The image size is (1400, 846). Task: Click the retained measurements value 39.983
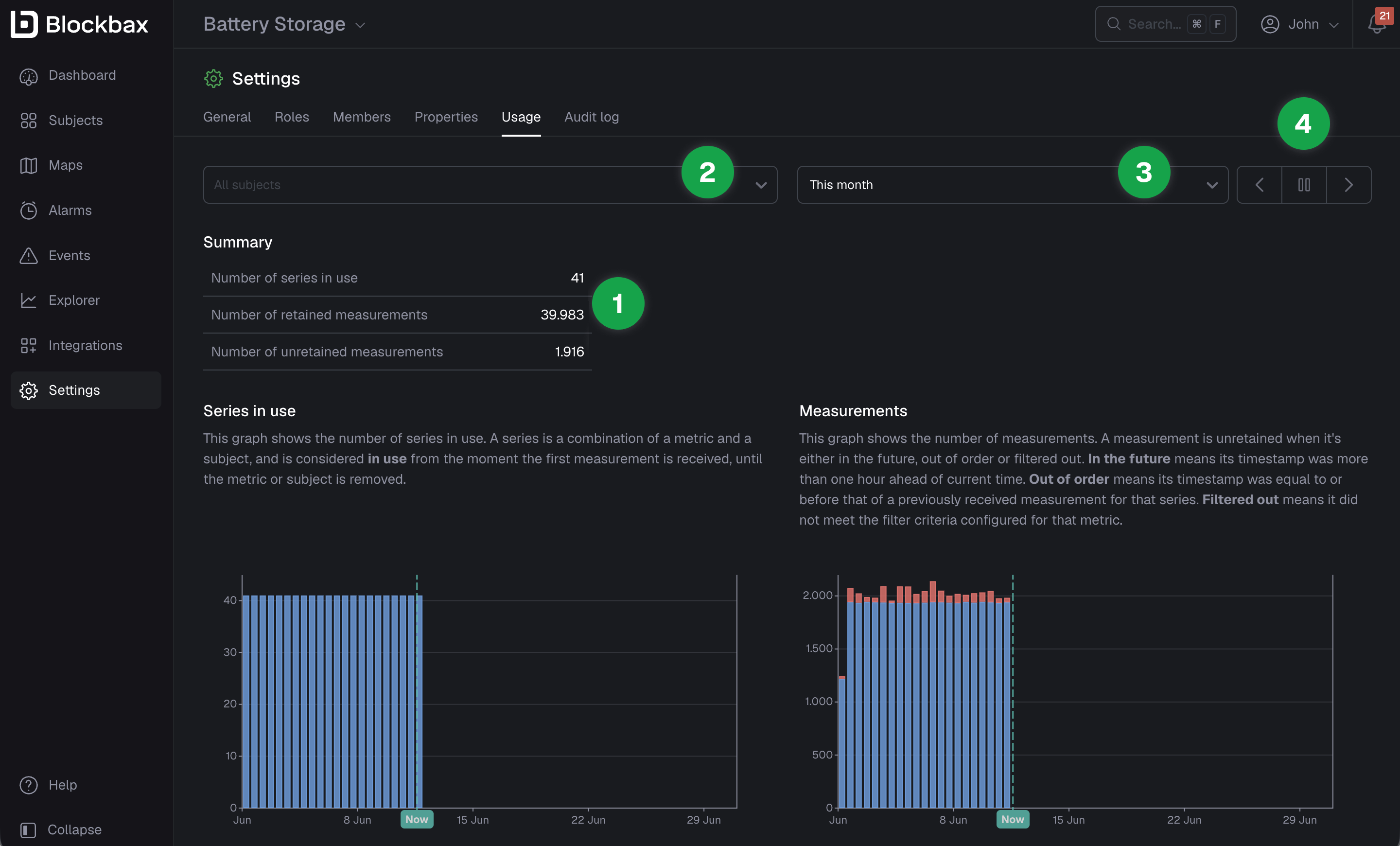(562, 315)
